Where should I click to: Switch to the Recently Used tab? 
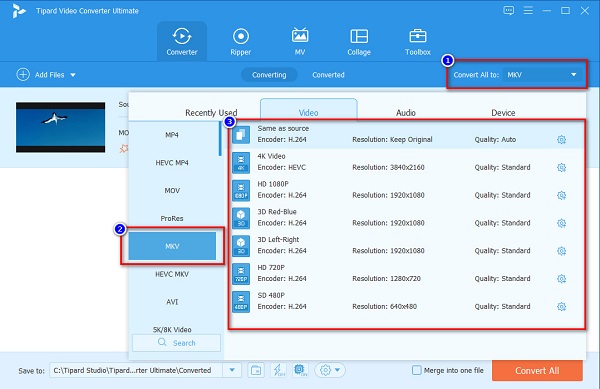tap(211, 113)
